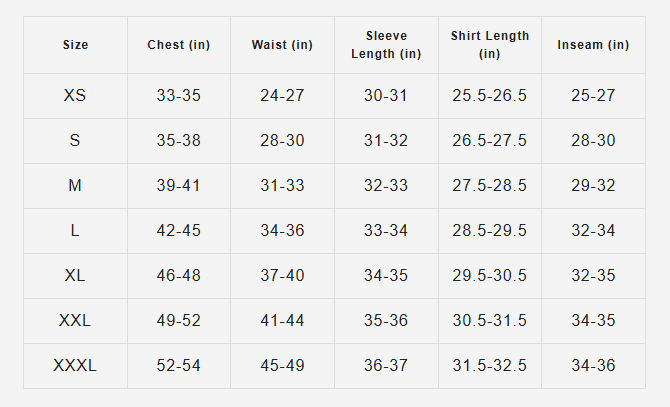The image size is (670, 407).
Task: Click shirt length value 27.5-28.5
Action: (490, 185)
